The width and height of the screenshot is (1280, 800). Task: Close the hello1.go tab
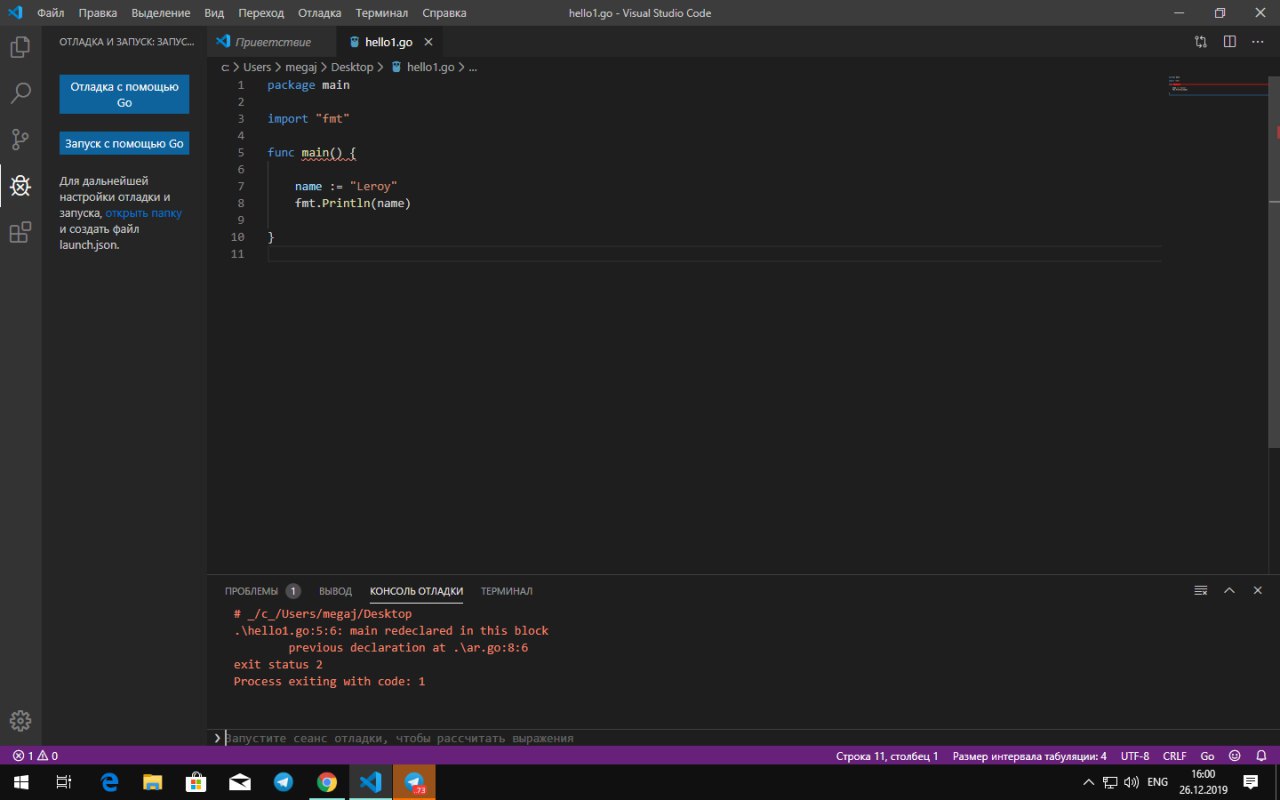[429, 42]
